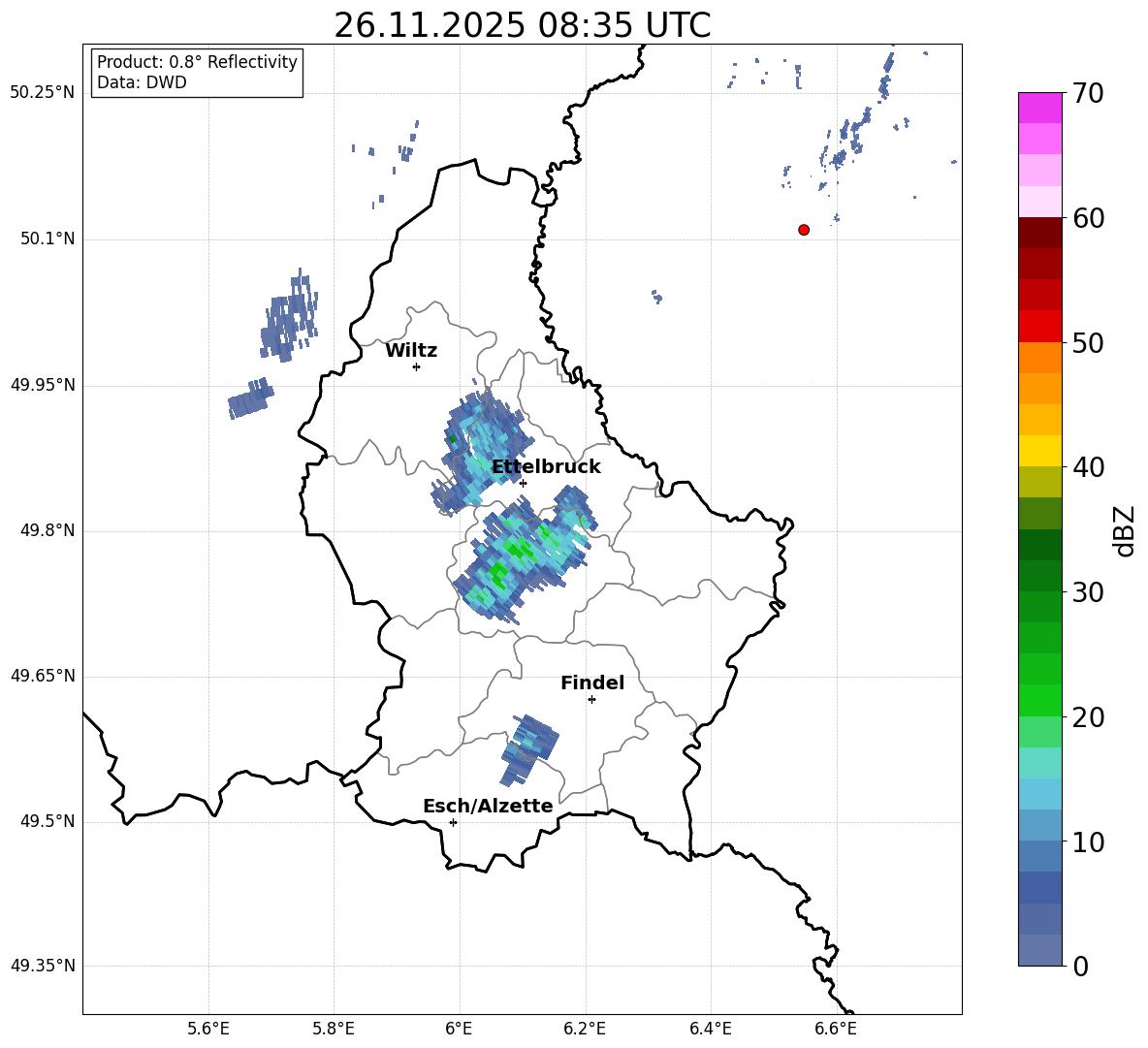Click the 5.8°E longitude label
This screenshot has height=1048, width=1148.
(334, 1029)
